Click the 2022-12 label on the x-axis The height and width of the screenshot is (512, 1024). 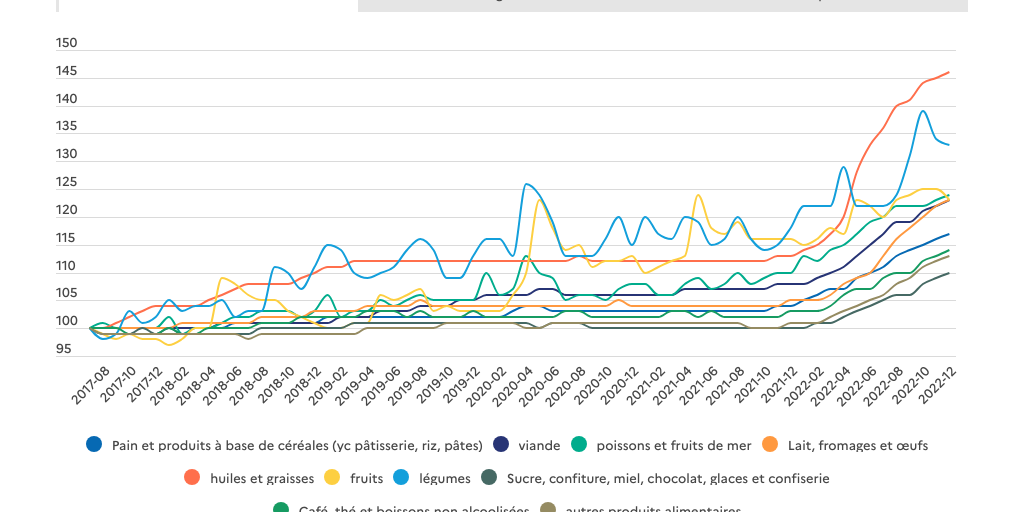pyautogui.click(x=937, y=384)
